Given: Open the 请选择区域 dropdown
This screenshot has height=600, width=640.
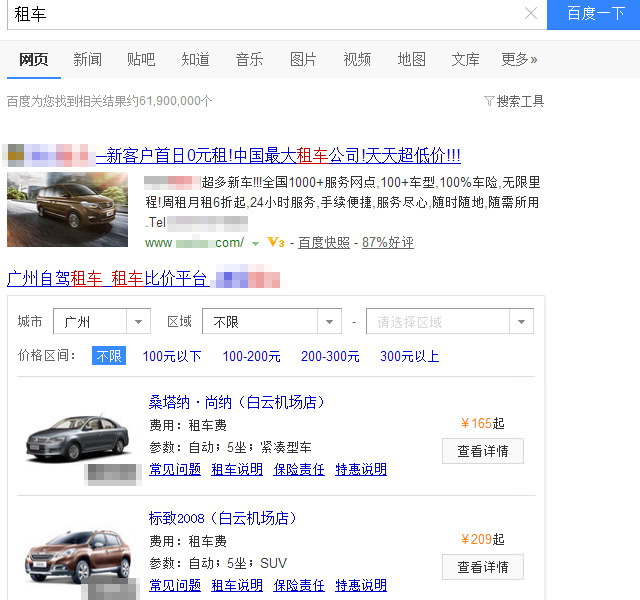Looking at the screenshot, I should (449, 321).
